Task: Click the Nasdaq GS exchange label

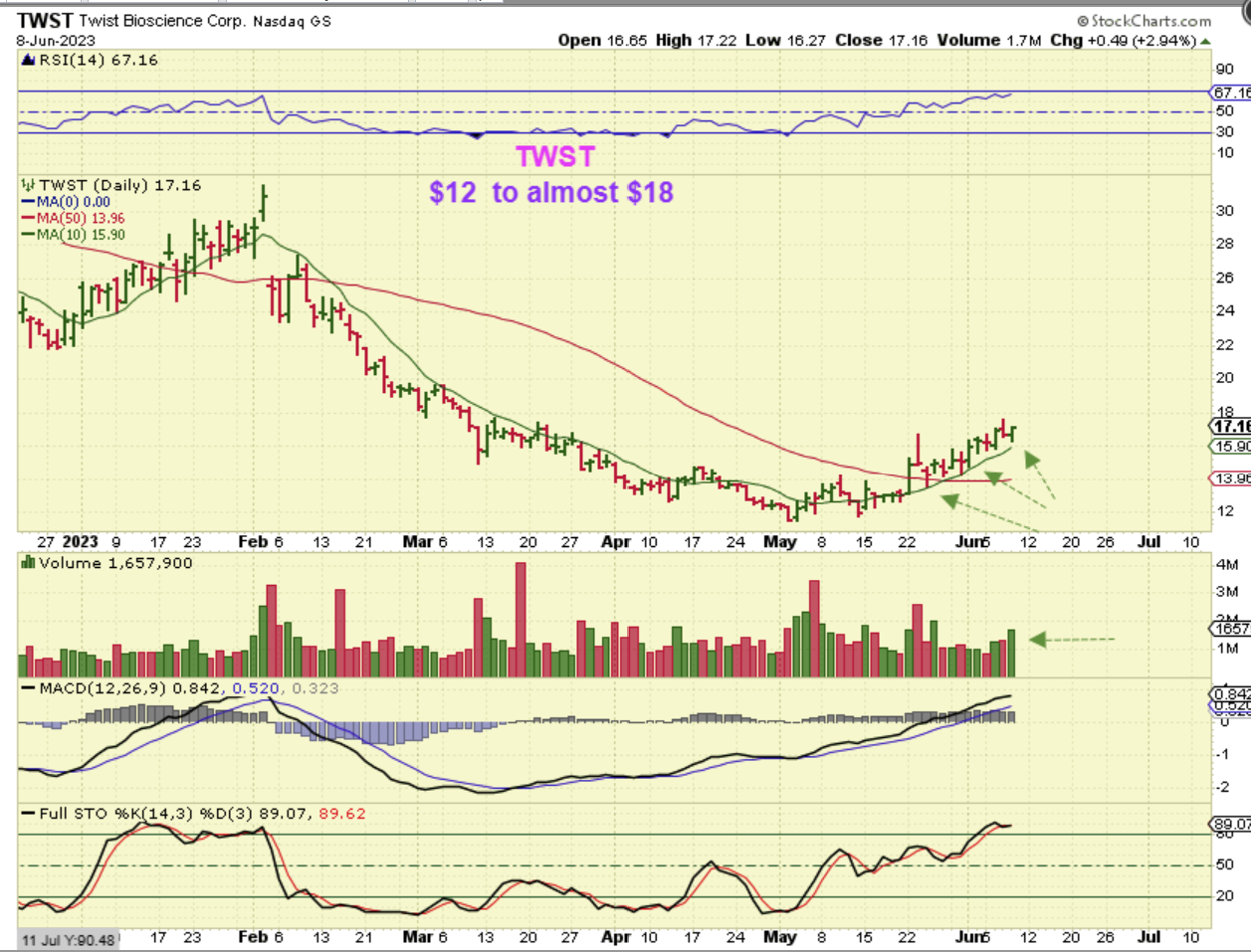Action: pyautogui.click(x=293, y=21)
